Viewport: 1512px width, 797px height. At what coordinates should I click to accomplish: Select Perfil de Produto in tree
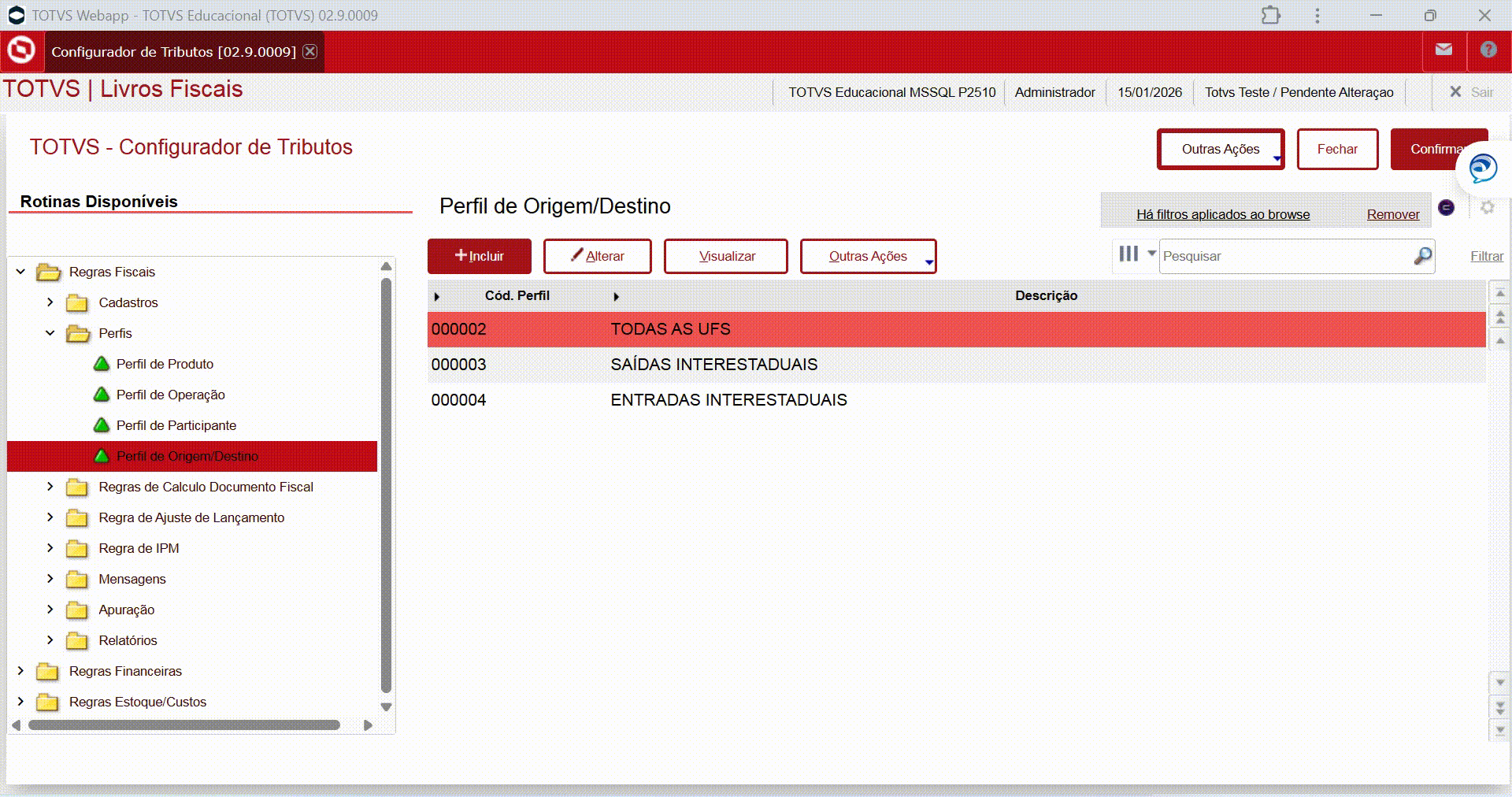[165, 364]
